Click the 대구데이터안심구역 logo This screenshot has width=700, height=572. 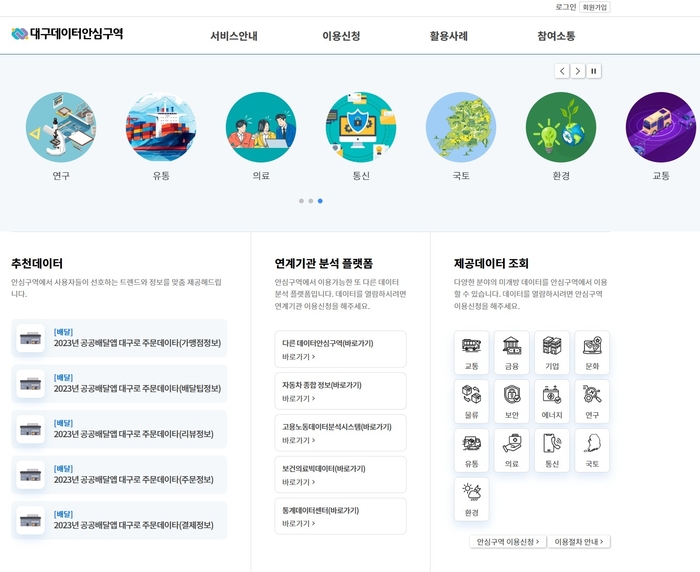pyautogui.click(x=67, y=33)
